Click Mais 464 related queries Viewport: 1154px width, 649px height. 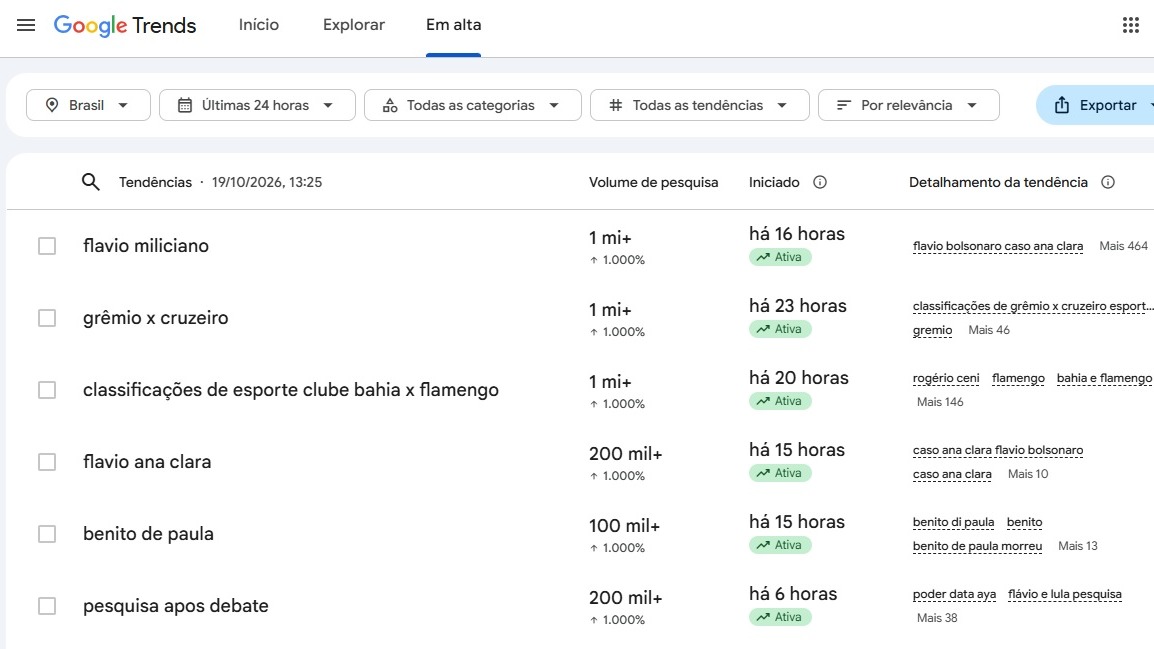point(1123,246)
